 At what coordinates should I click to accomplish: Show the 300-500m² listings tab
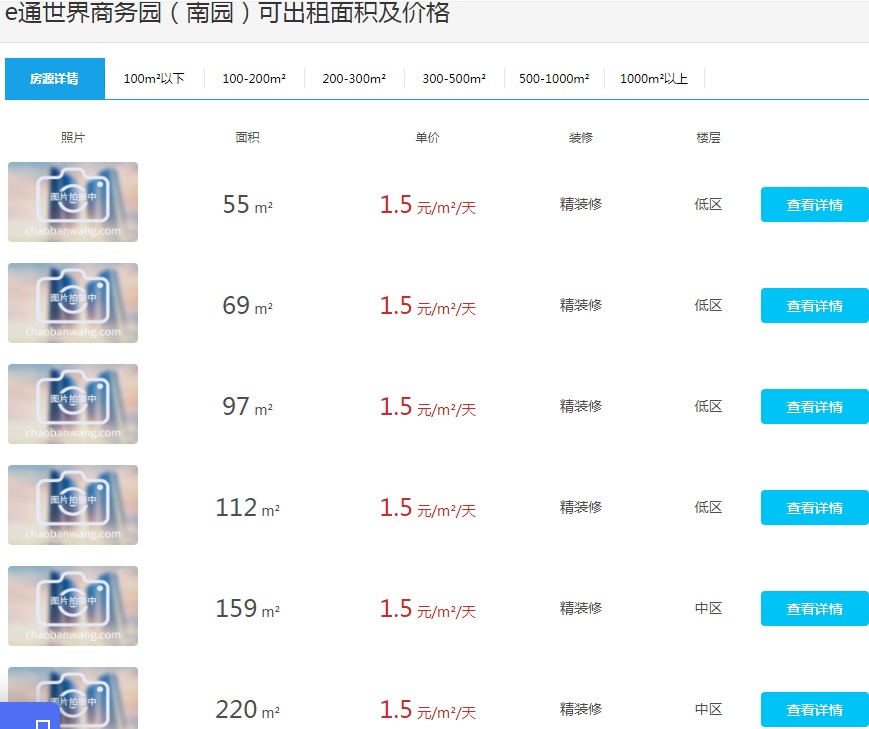[454, 79]
